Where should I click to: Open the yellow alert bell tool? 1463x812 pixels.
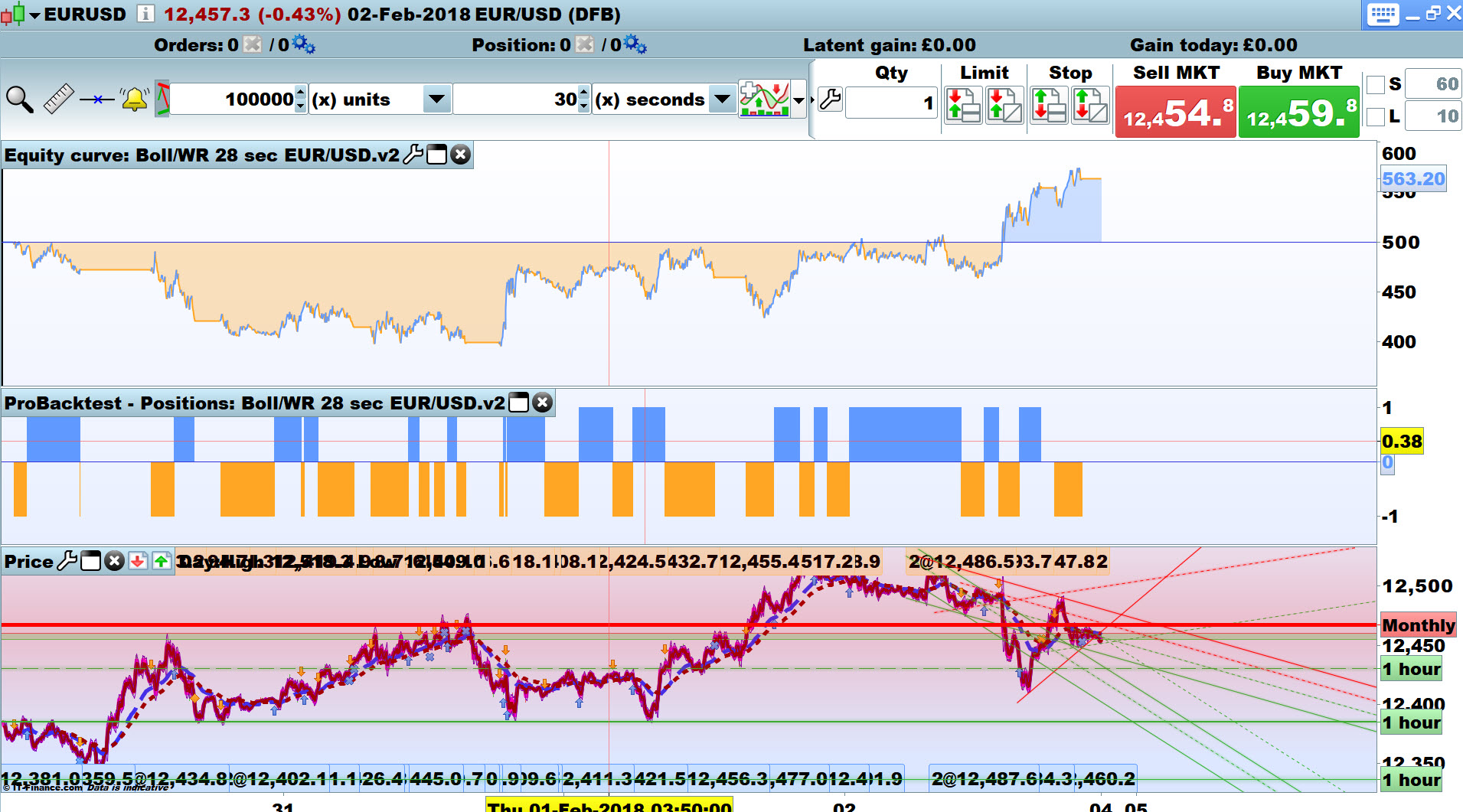[135, 99]
